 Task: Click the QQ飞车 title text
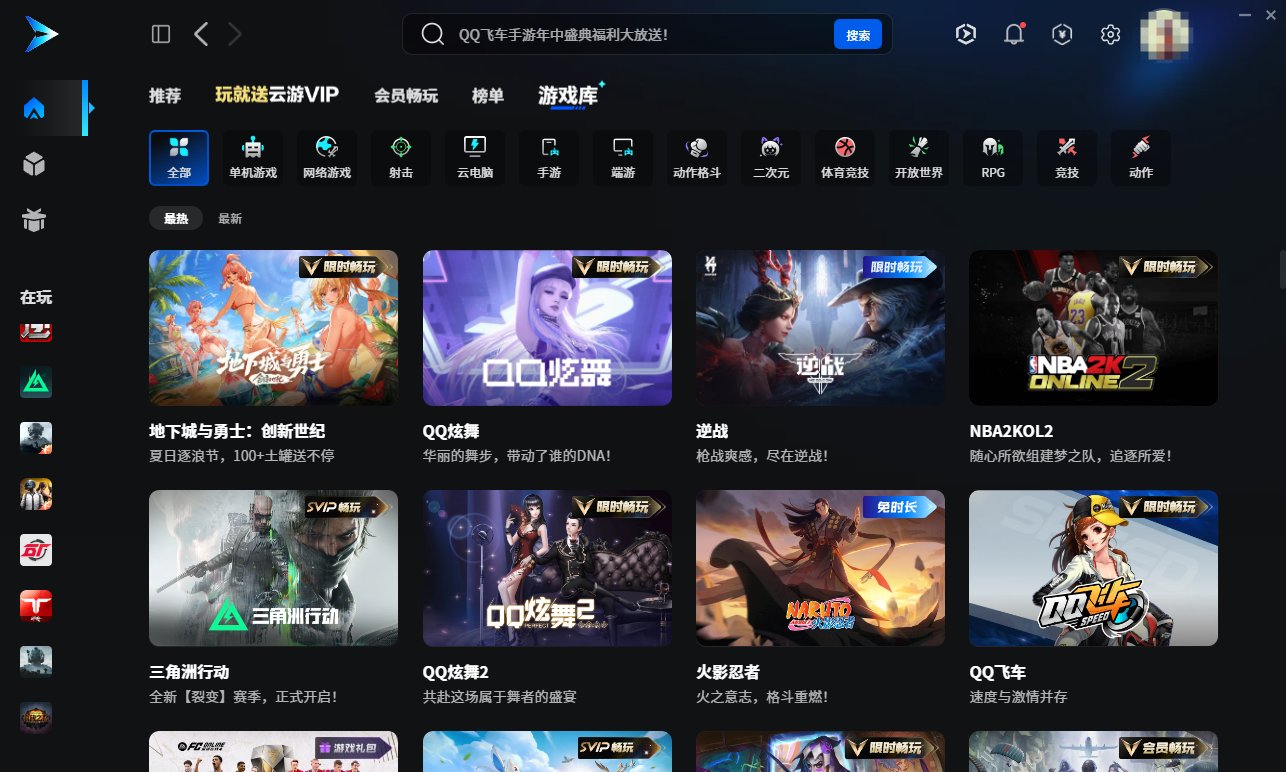(998, 672)
